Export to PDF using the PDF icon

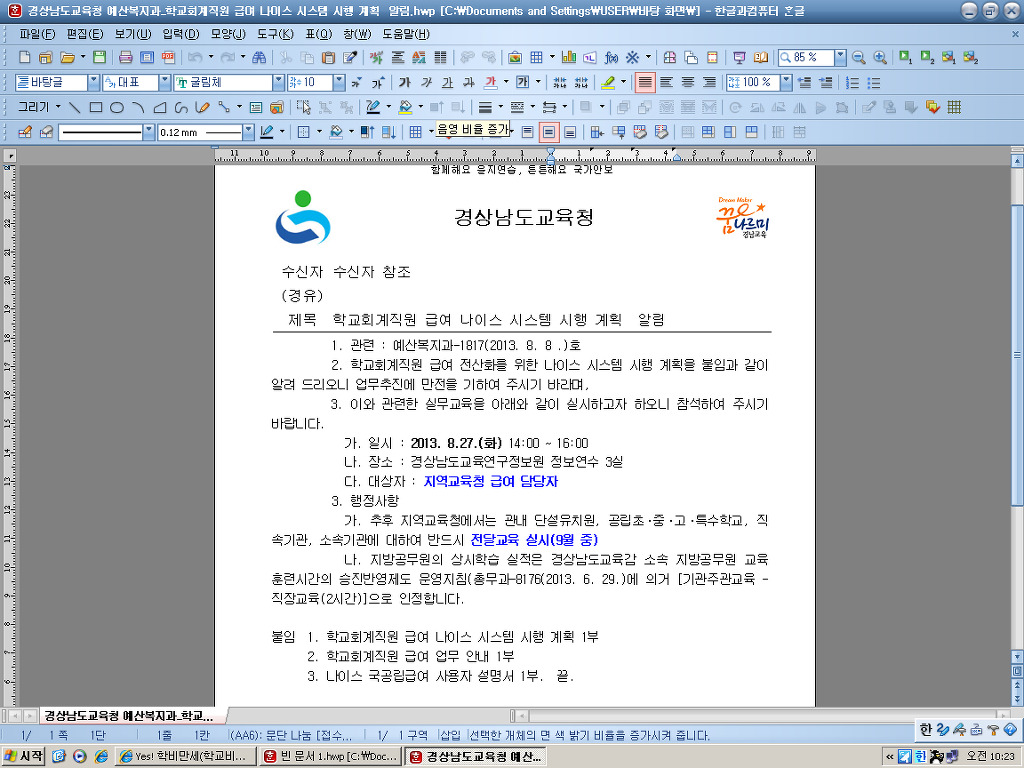point(168,57)
